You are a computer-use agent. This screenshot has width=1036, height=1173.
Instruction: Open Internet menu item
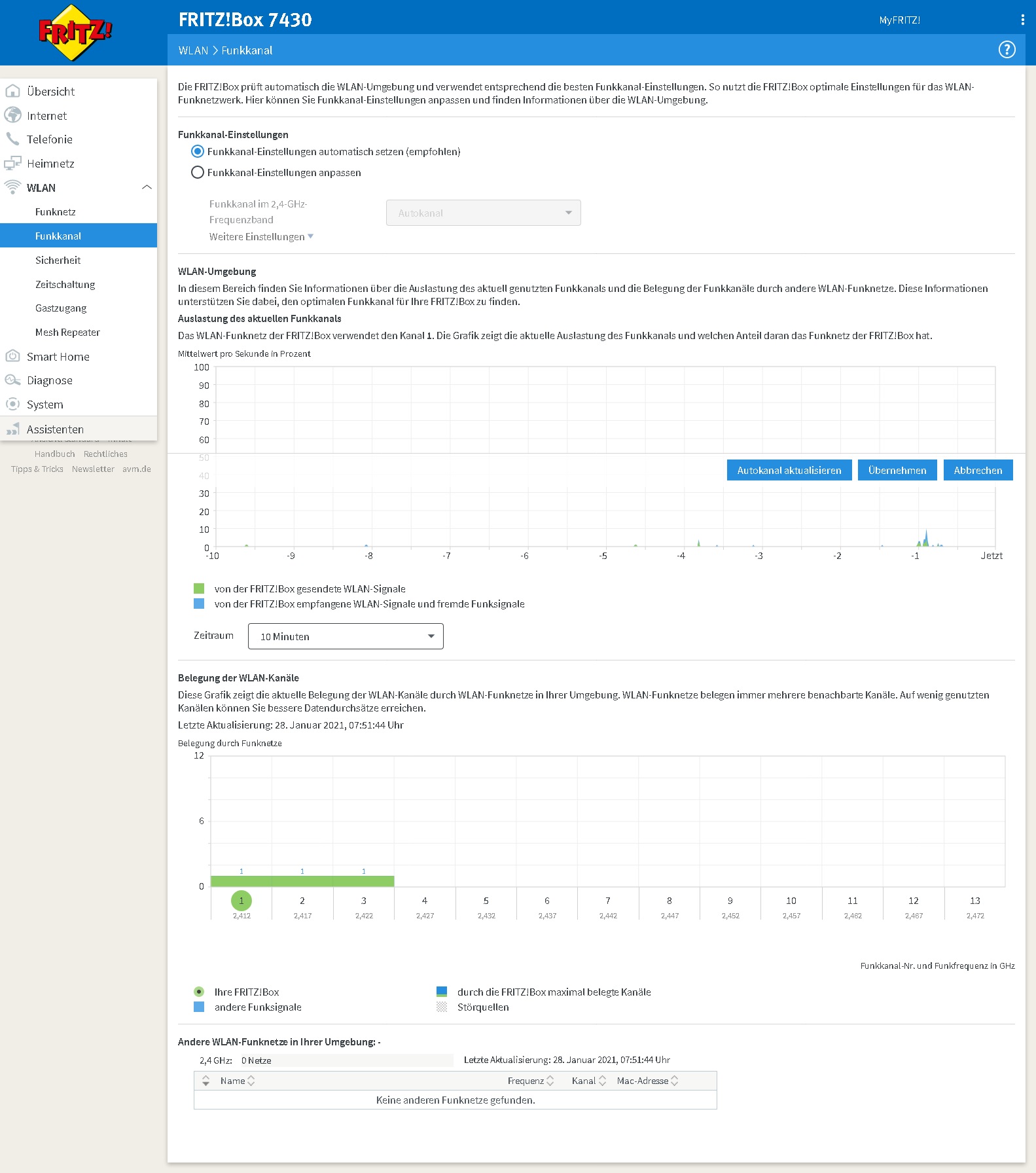pyautogui.click(x=46, y=115)
